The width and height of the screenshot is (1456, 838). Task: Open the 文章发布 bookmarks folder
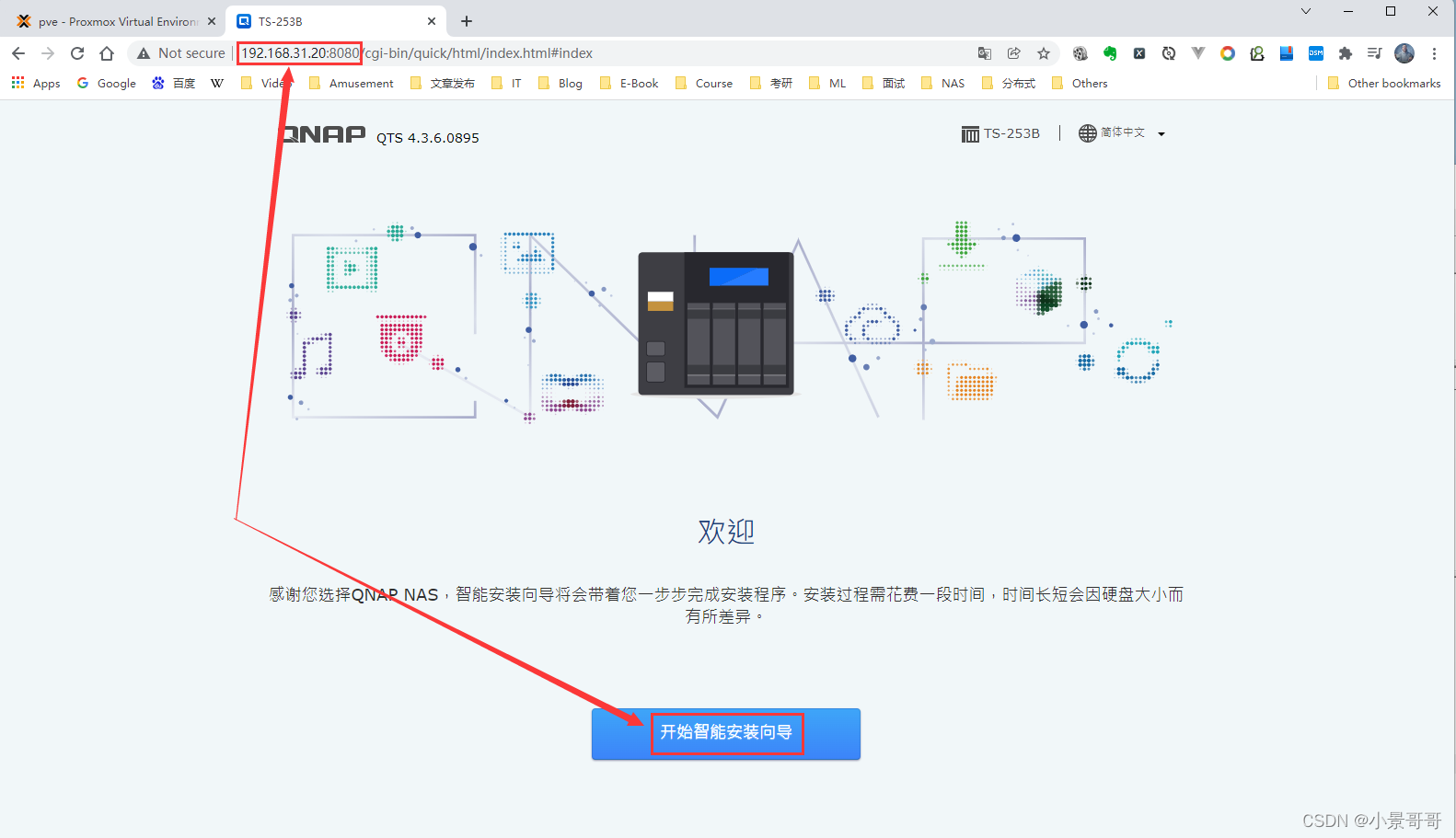pyautogui.click(x=443, y=83)
